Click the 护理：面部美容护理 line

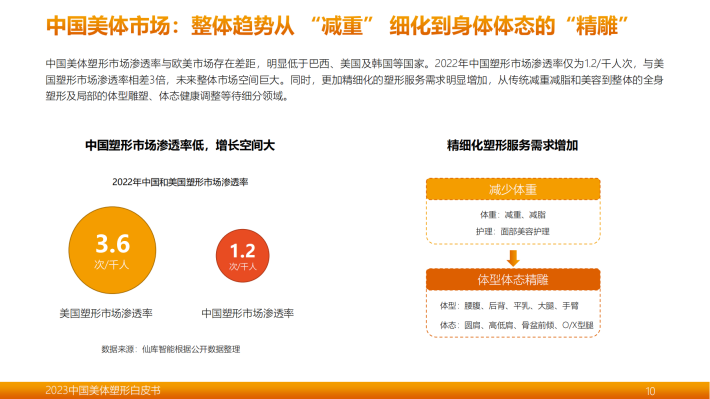click(513, 231)
